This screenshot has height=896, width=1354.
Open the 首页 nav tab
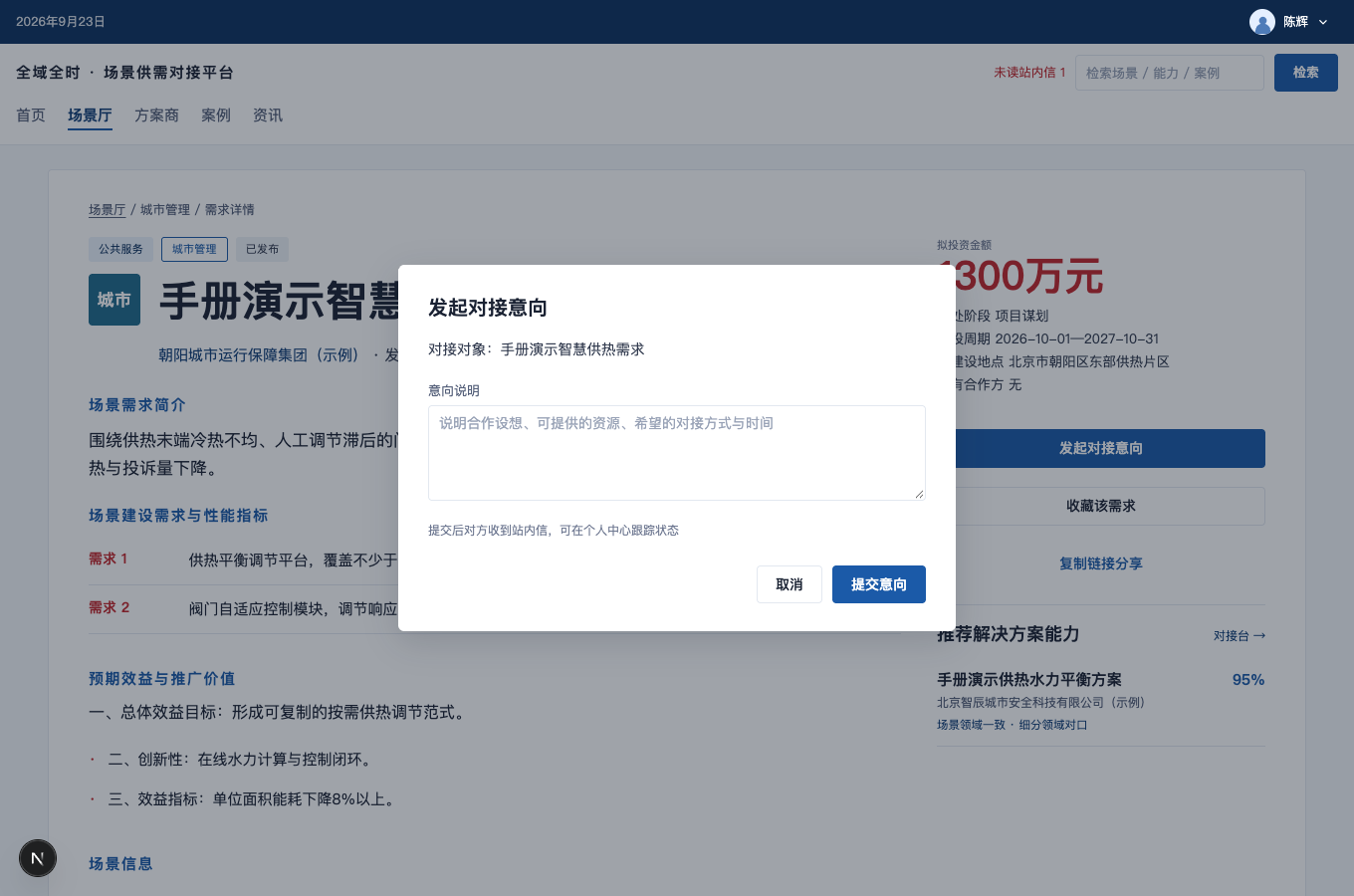[x=31, y=115]
